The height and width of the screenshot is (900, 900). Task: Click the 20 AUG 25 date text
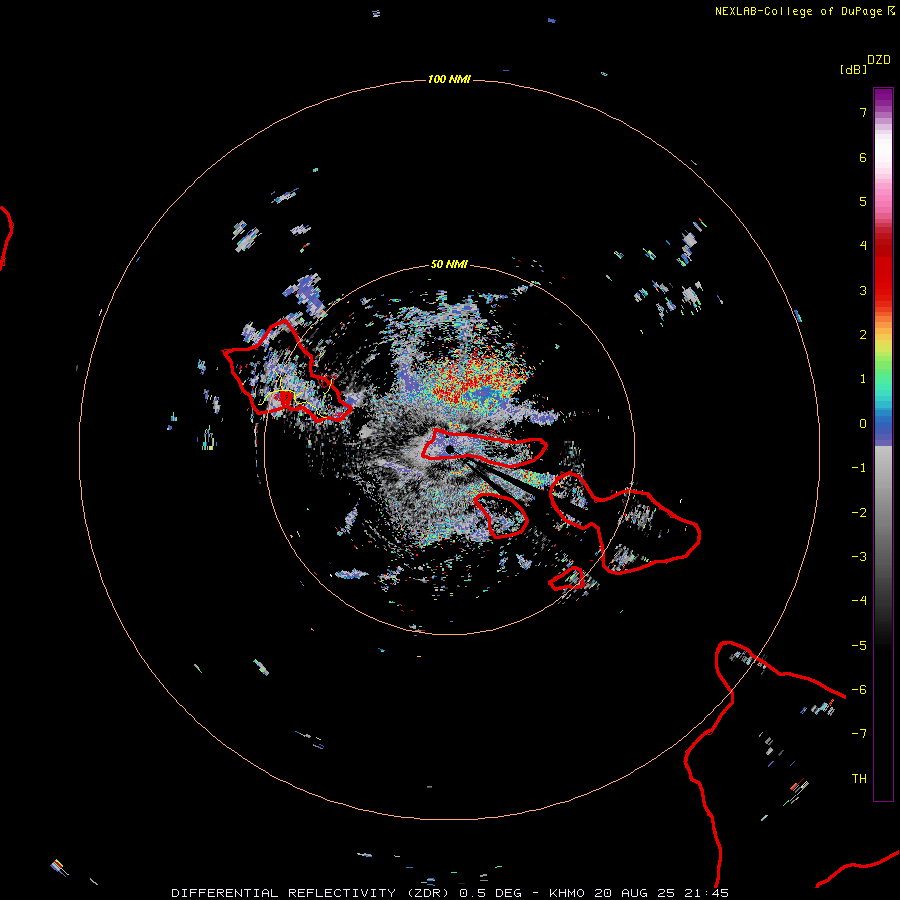pyautogui.click(x=635, y=893)
